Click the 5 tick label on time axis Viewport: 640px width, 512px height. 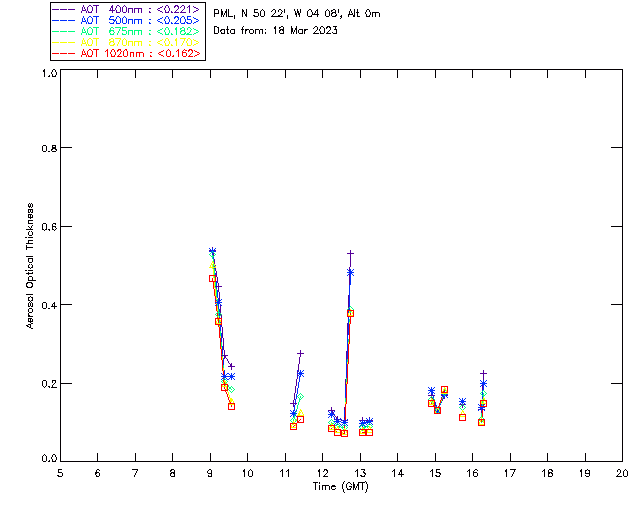60,472
